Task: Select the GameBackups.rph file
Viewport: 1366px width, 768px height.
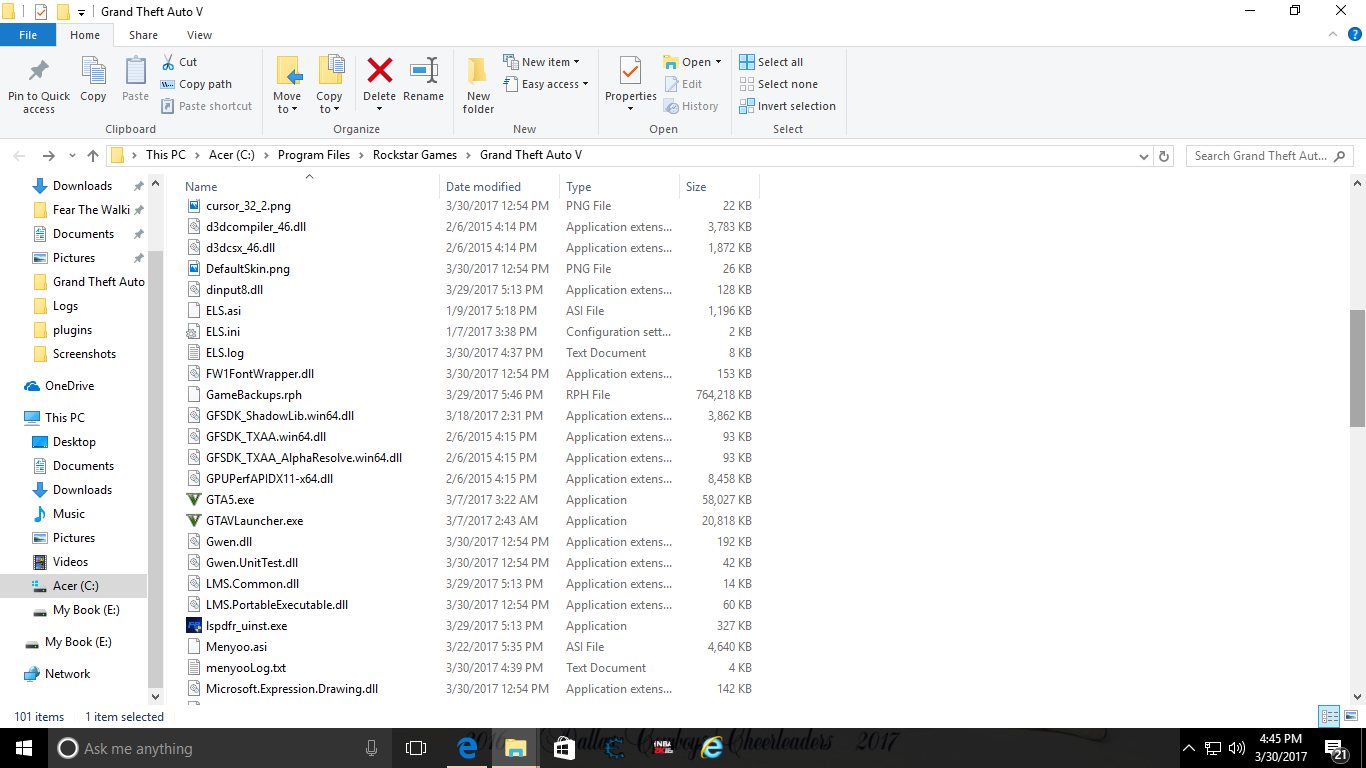Action: [253, 395]
